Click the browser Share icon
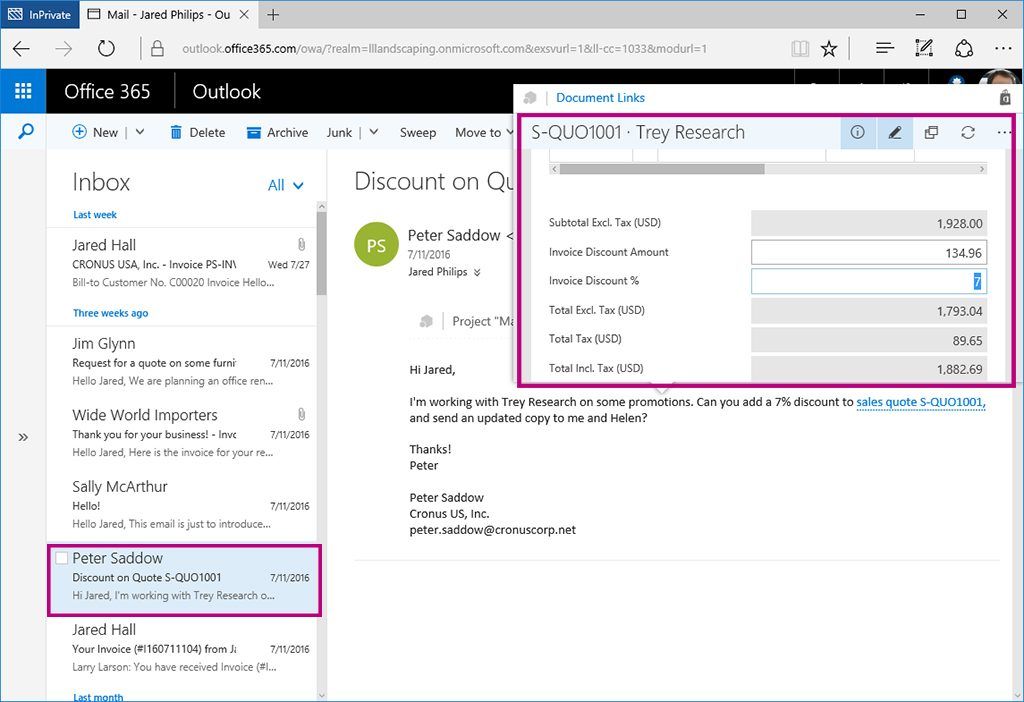Screen dimensions: 1024x702 tap(964, 48)
